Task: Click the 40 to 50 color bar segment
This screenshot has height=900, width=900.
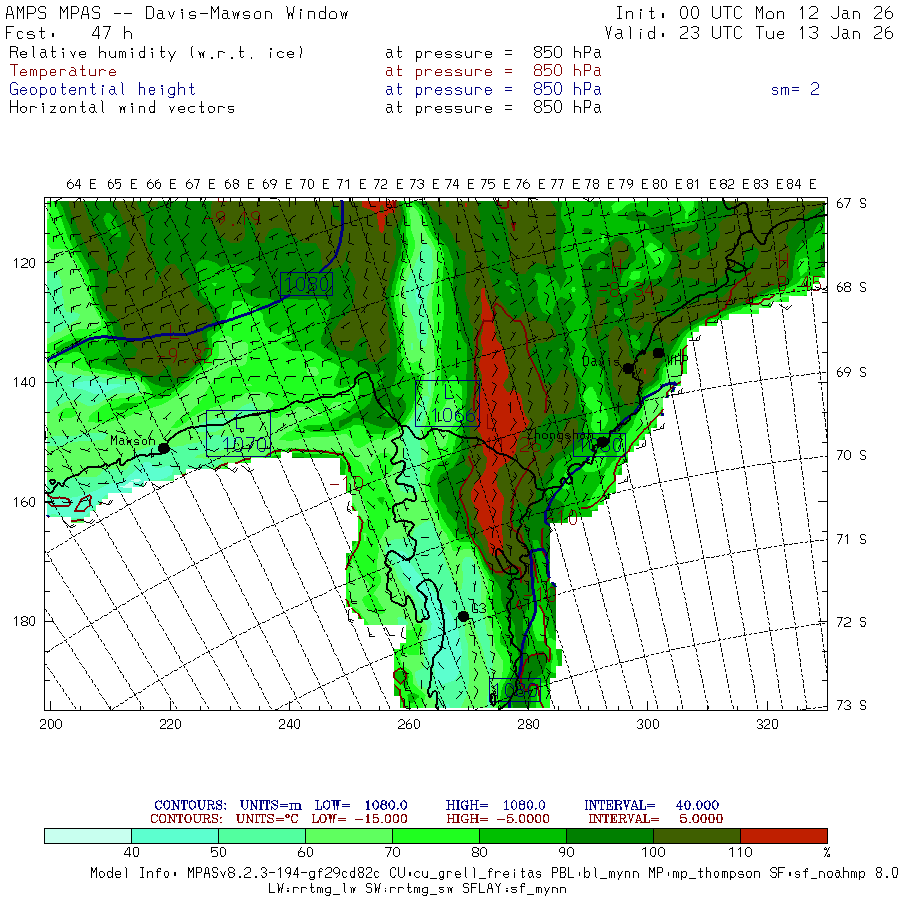Action: (x=175, y=836)
